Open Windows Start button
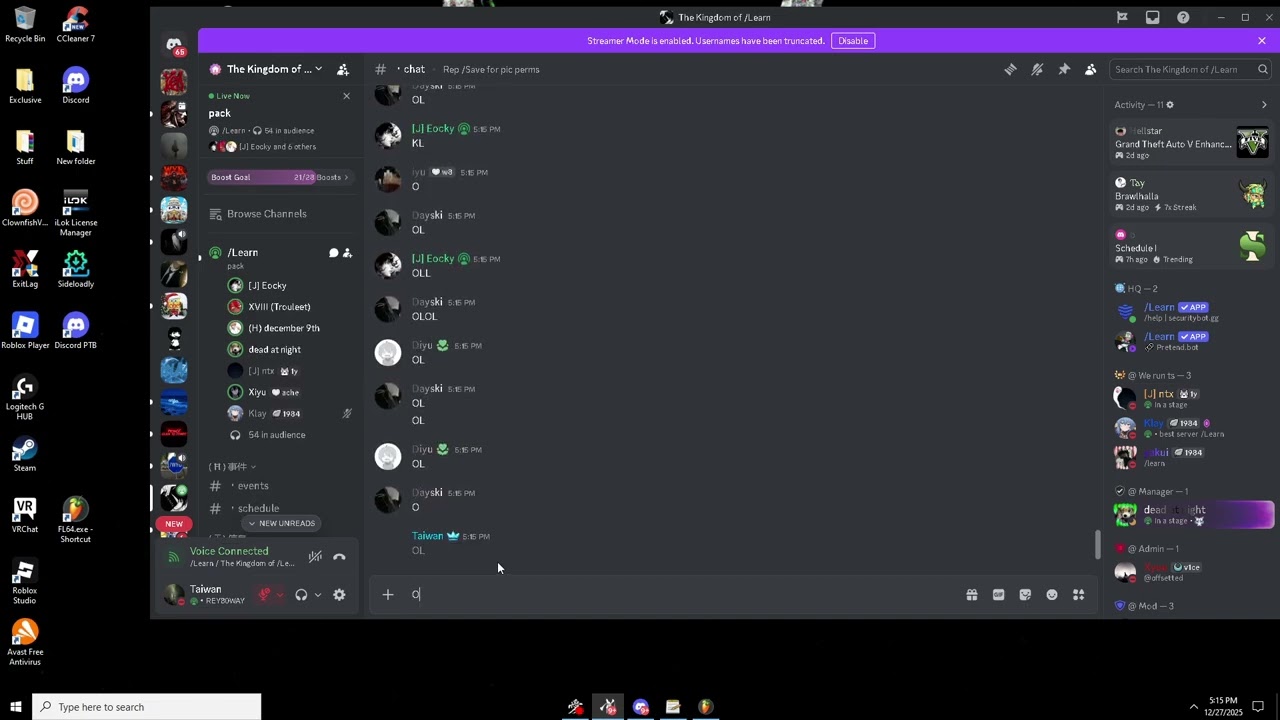 tap(15, 707)
